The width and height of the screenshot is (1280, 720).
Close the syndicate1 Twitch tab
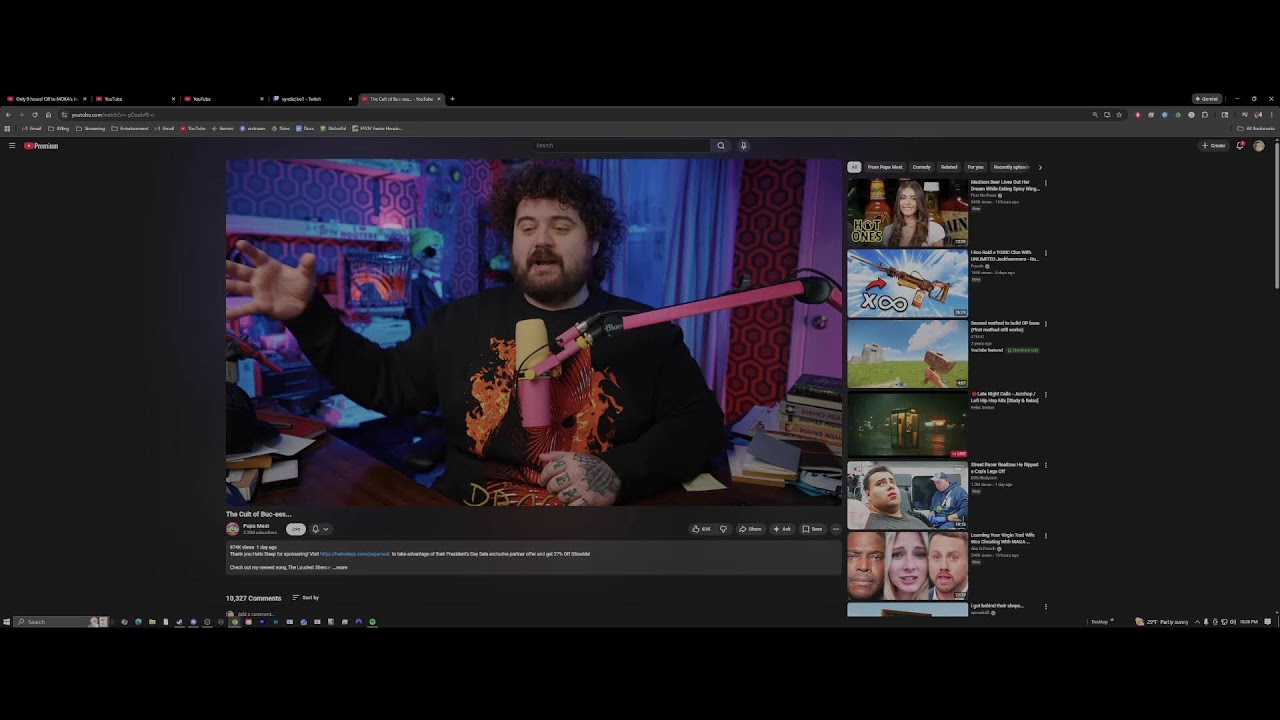[x=350, y=99]
